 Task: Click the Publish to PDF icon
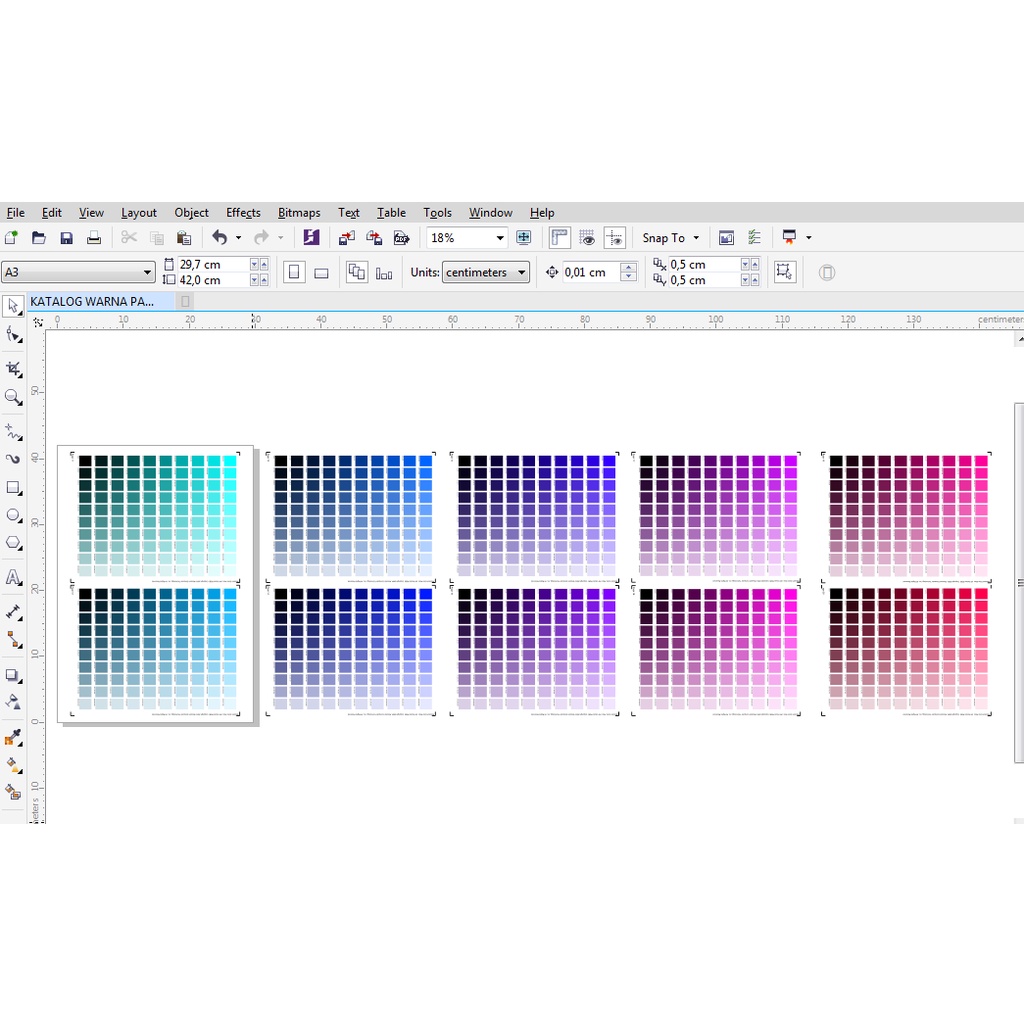coord(401,238)
